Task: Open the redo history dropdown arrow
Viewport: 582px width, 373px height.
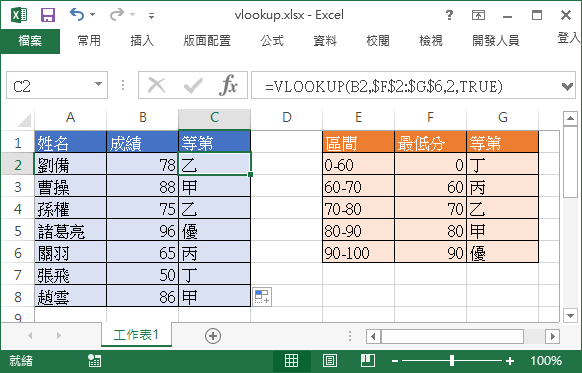Action: pos(133,15)
